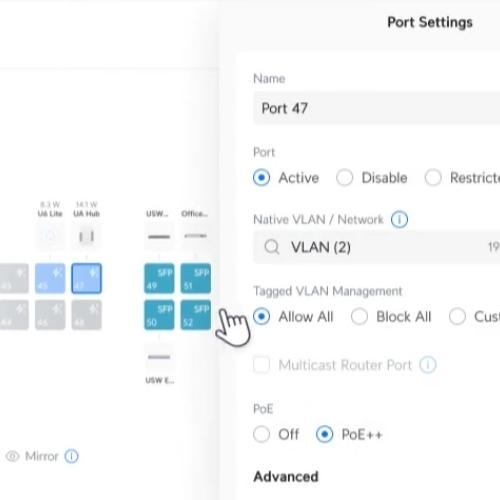
Task: Select SFP port 50
Action: tap(159, 315)
